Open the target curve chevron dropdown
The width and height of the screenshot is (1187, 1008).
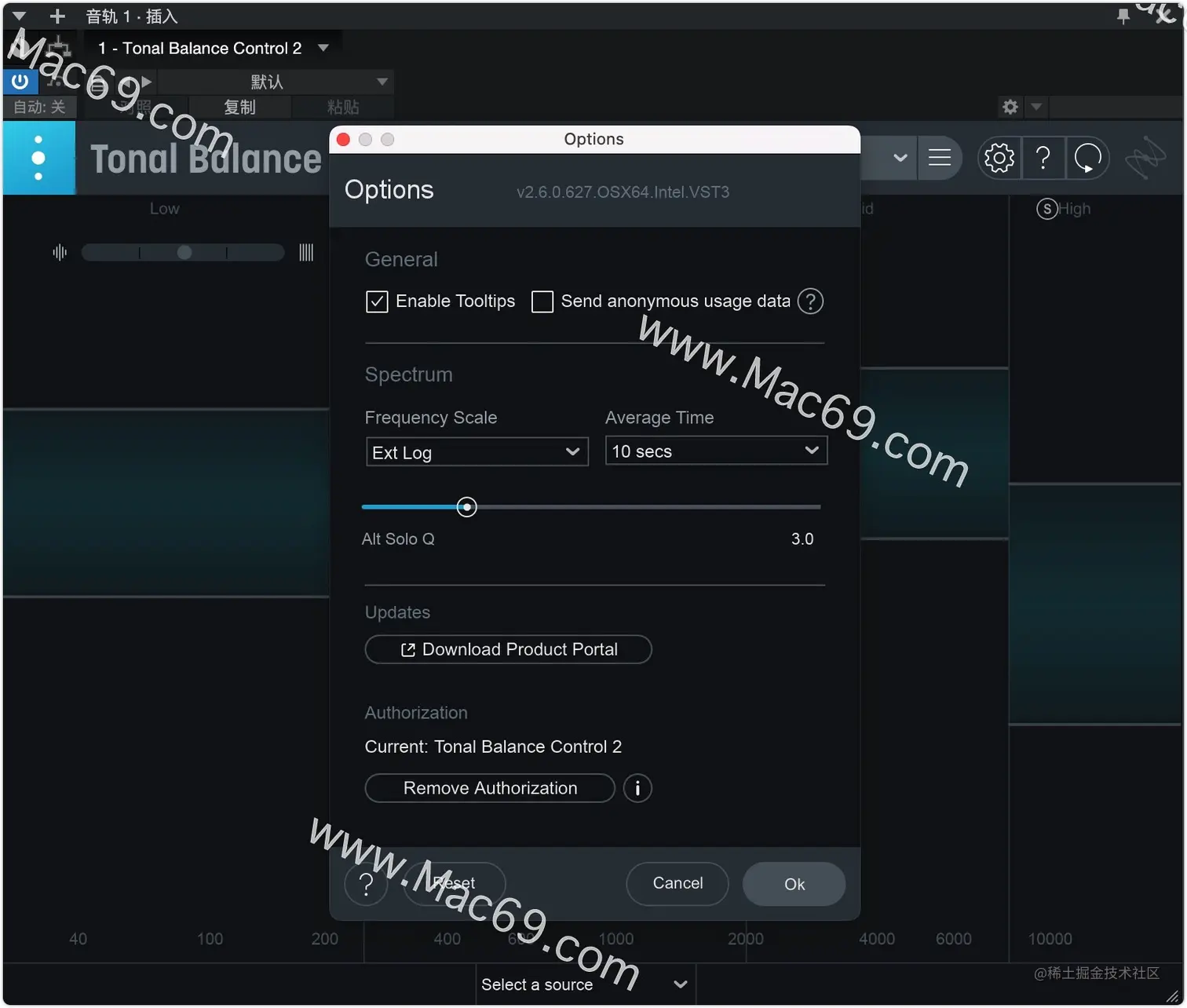(900, 158)
